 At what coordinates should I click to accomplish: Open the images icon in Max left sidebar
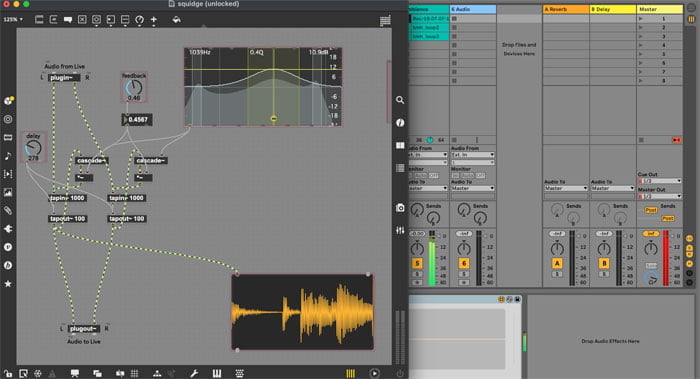(8, 192)
